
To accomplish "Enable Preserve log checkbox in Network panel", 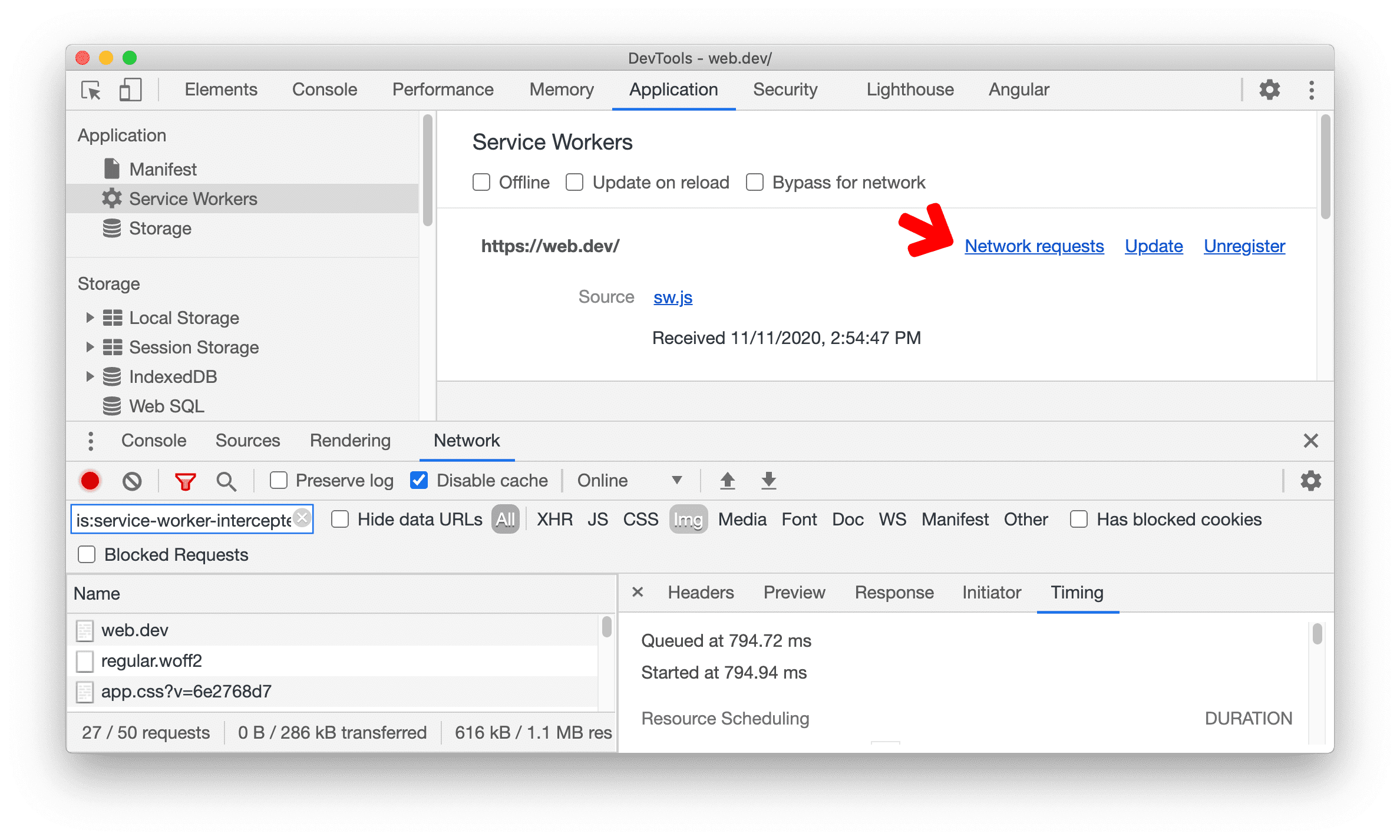I will (x=262, y=480).
